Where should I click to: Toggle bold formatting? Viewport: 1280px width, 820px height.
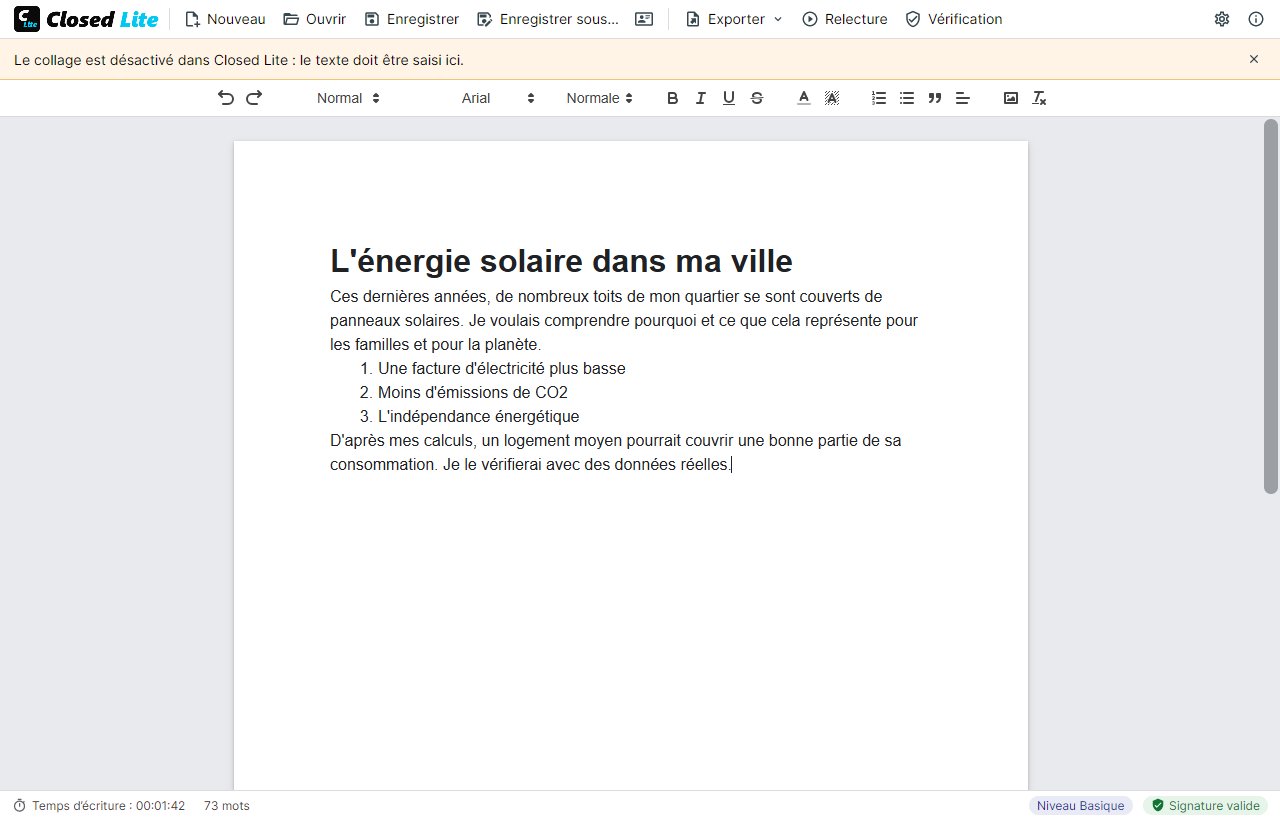tap(672, 98)
